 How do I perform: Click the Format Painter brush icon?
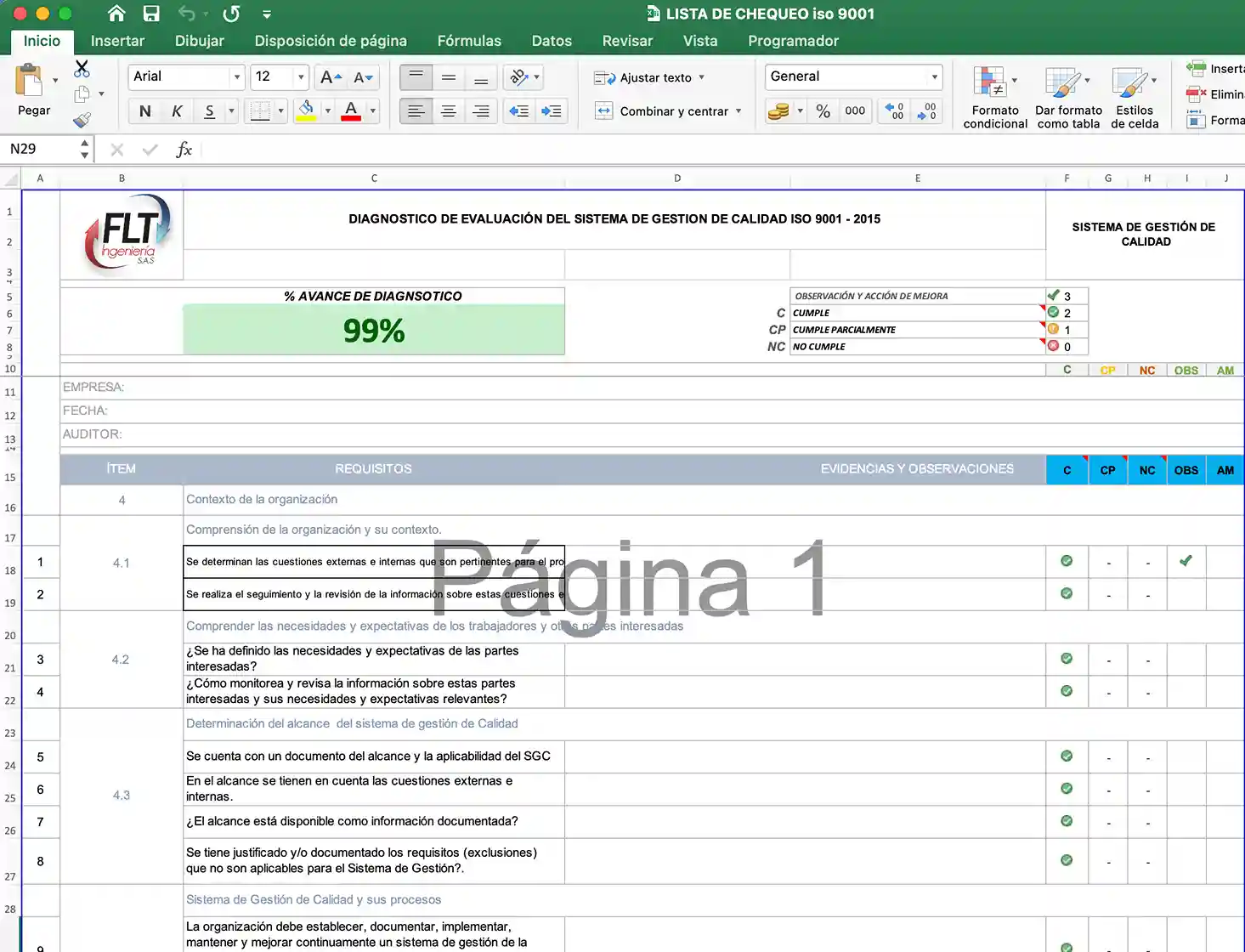pos(82,120)
